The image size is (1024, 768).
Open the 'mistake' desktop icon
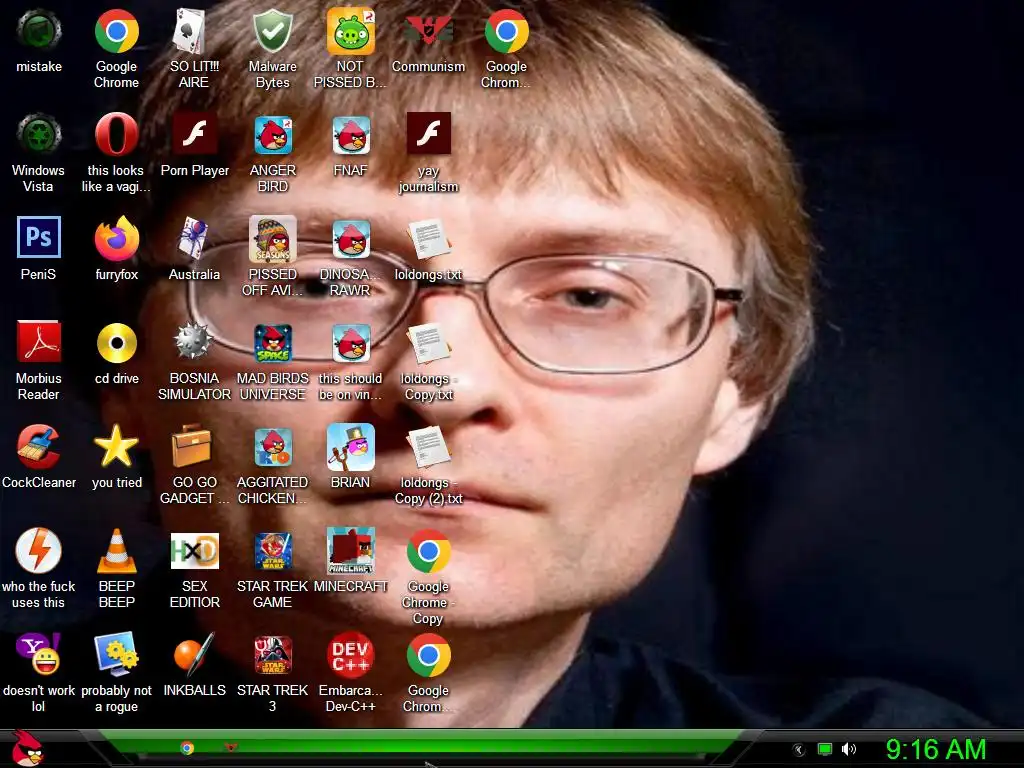39,31
